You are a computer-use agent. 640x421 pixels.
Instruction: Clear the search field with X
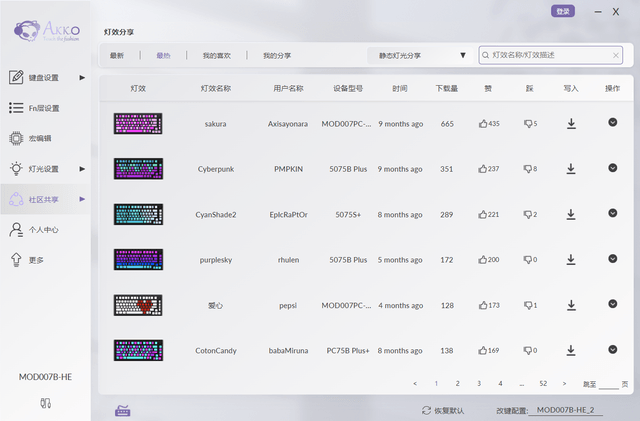pos(616,56)
